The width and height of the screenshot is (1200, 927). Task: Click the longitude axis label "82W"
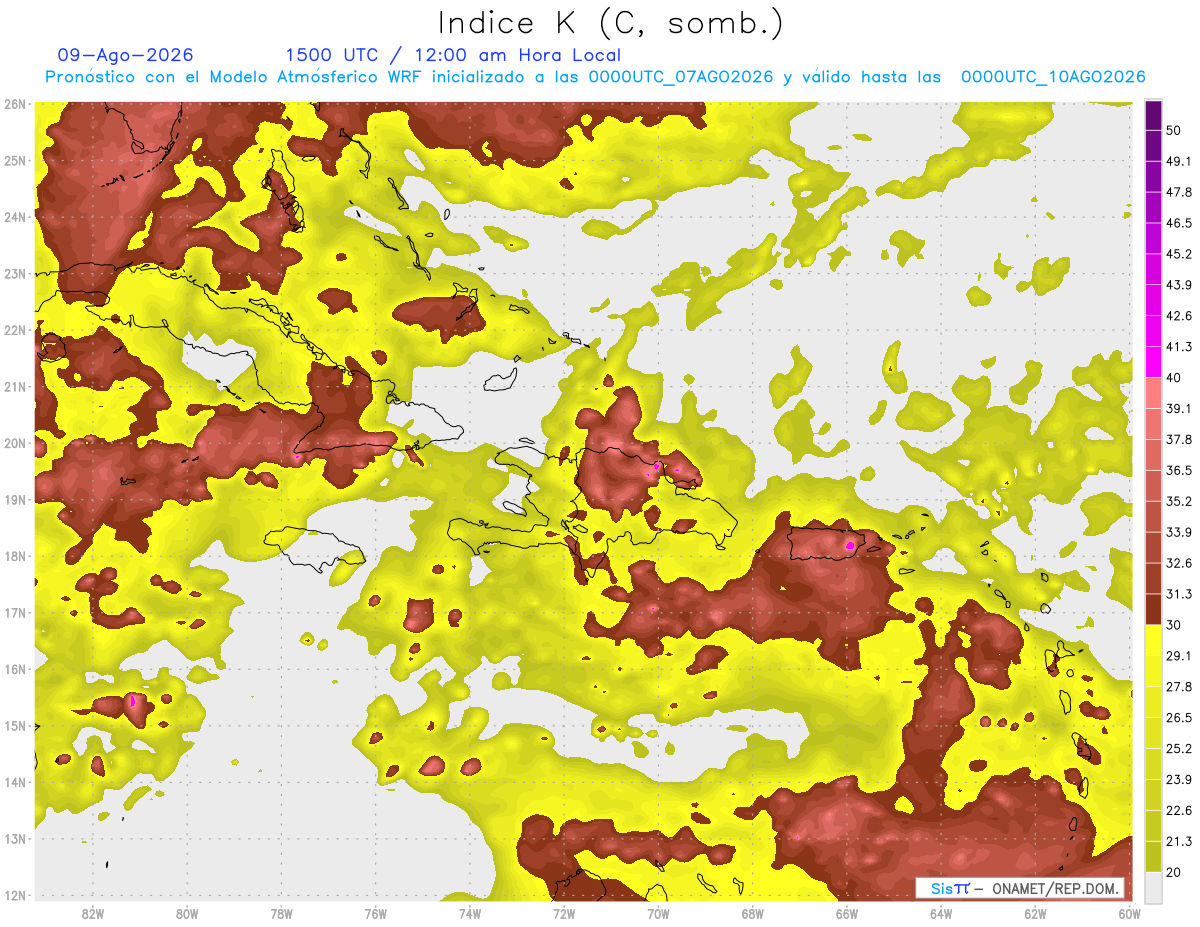click(93, 914)
